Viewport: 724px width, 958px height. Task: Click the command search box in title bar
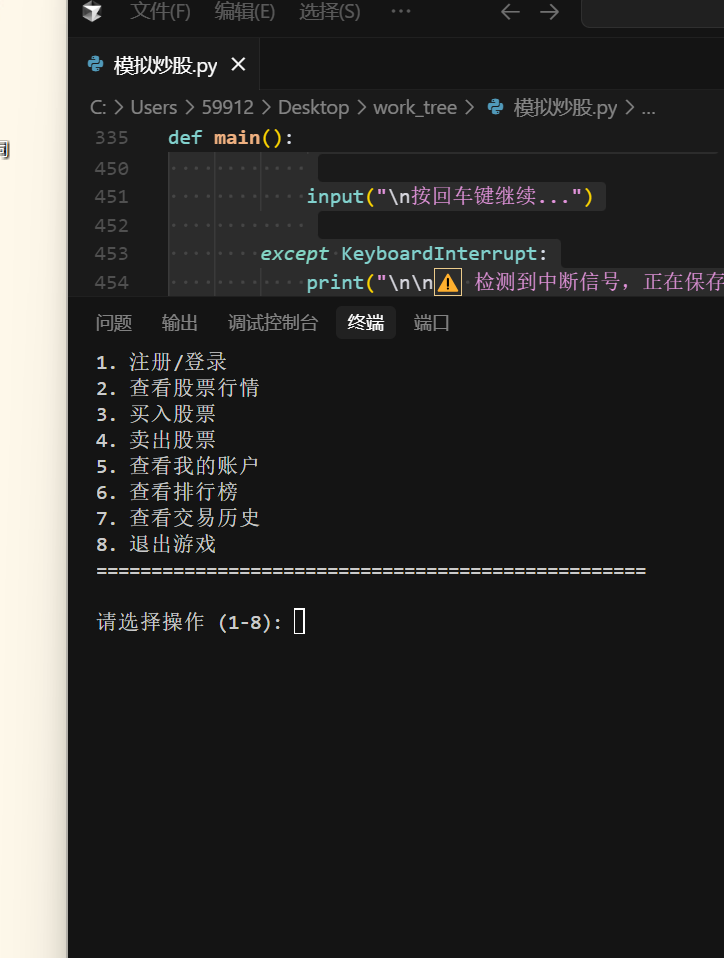(653, 12)
